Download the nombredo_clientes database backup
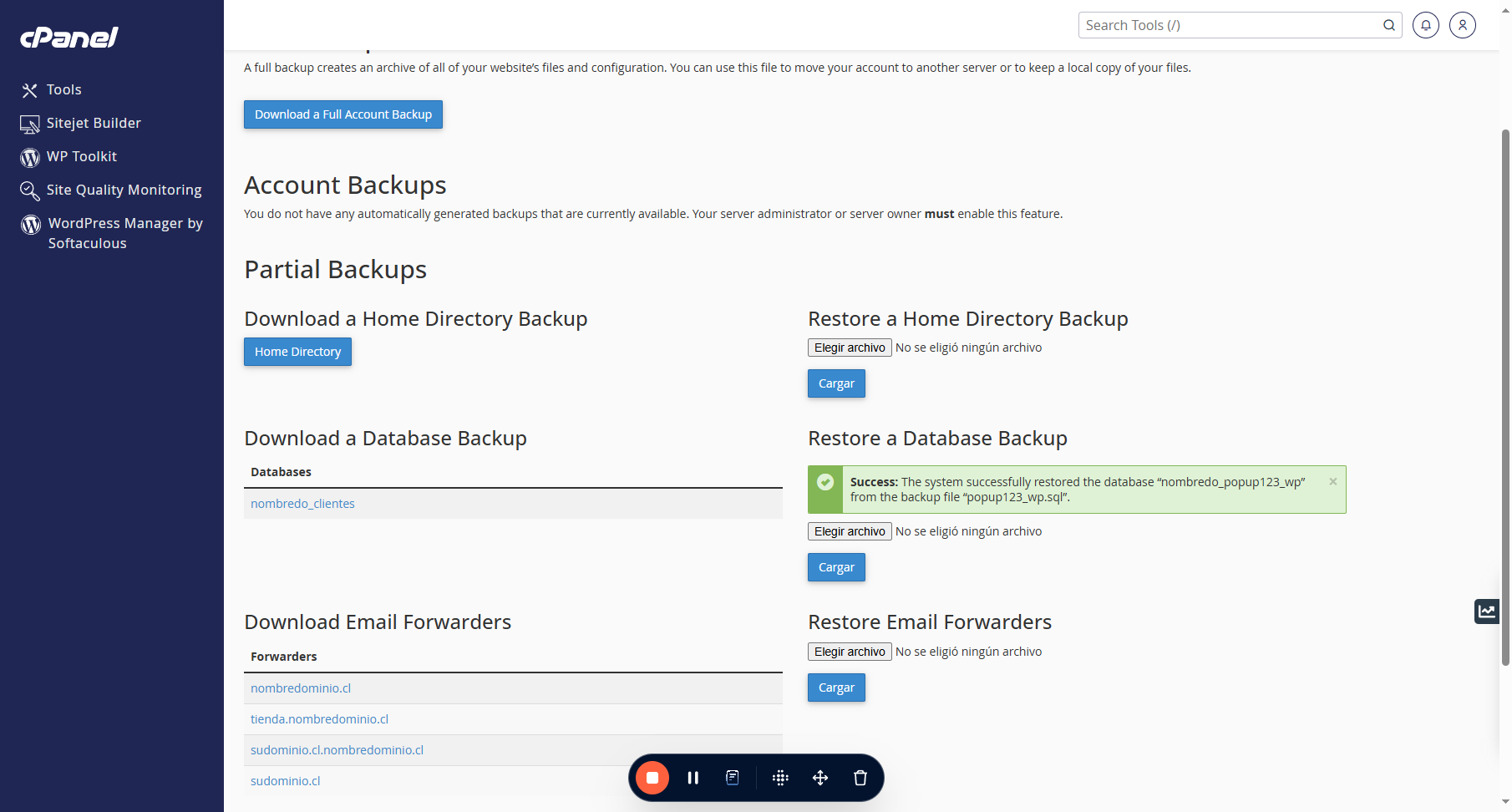The width and height of the screenshot is (1512, 812). pos(302,504)
